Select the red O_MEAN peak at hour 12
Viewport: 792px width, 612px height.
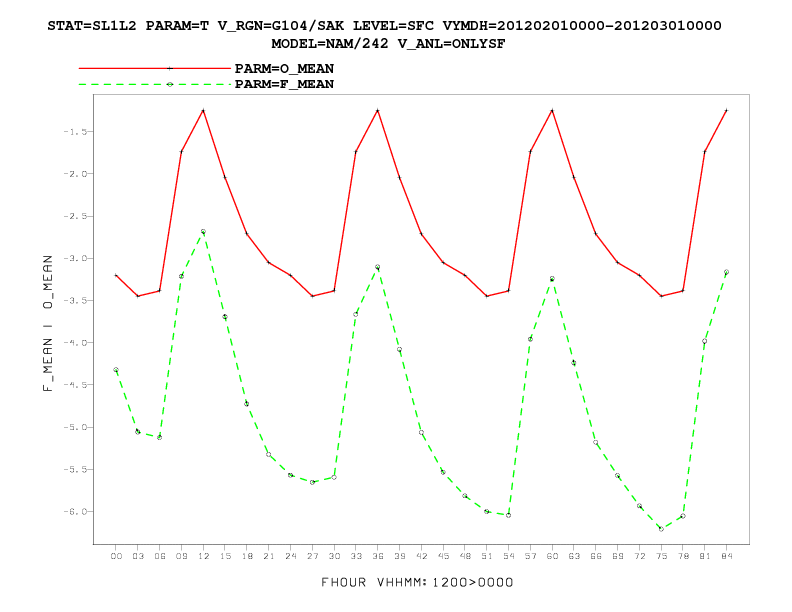204,110
